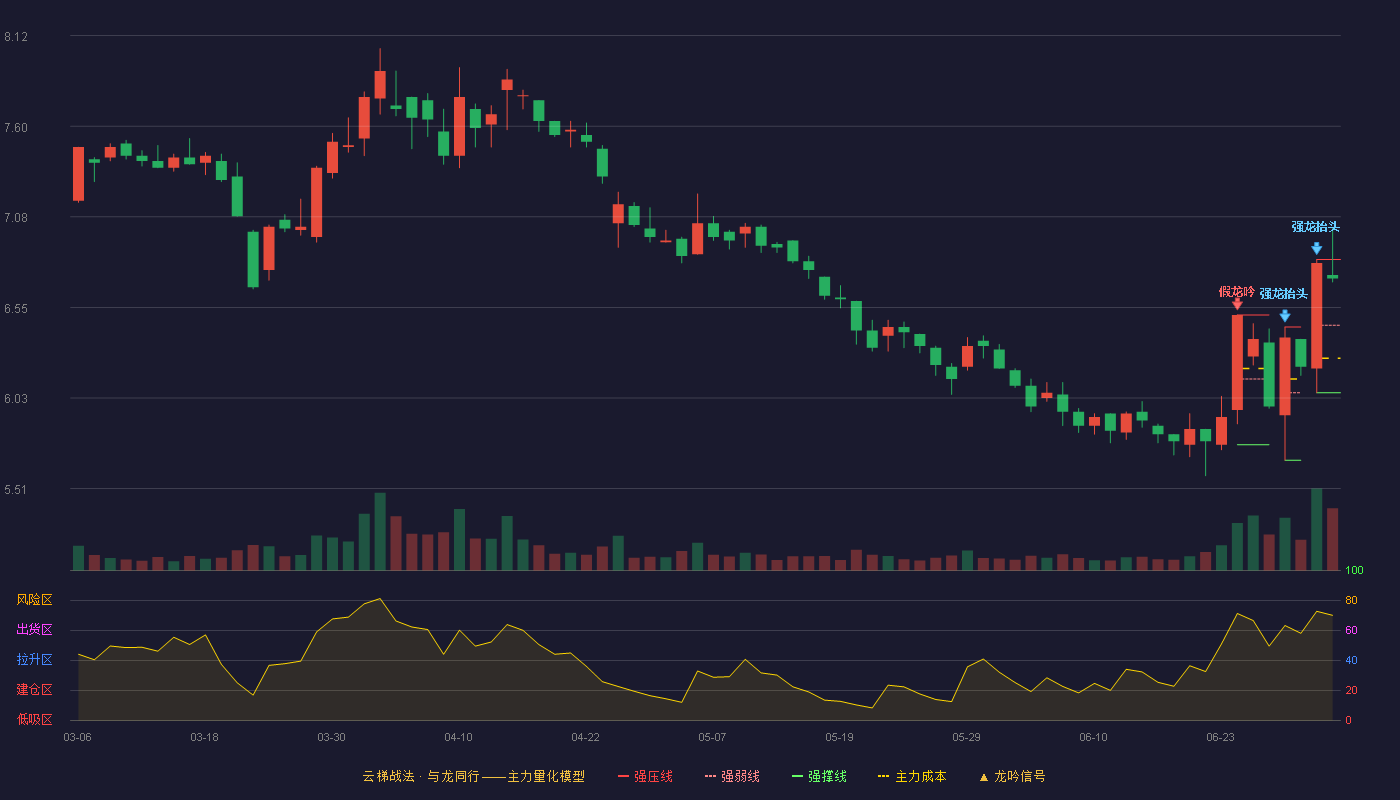Click the 6.03 price axis label

(x=16, y=399)
